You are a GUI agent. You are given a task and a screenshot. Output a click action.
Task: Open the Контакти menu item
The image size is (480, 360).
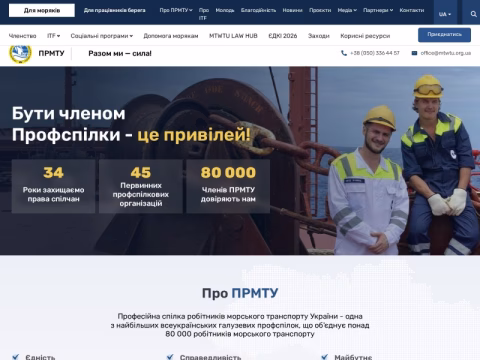point(412,10)
